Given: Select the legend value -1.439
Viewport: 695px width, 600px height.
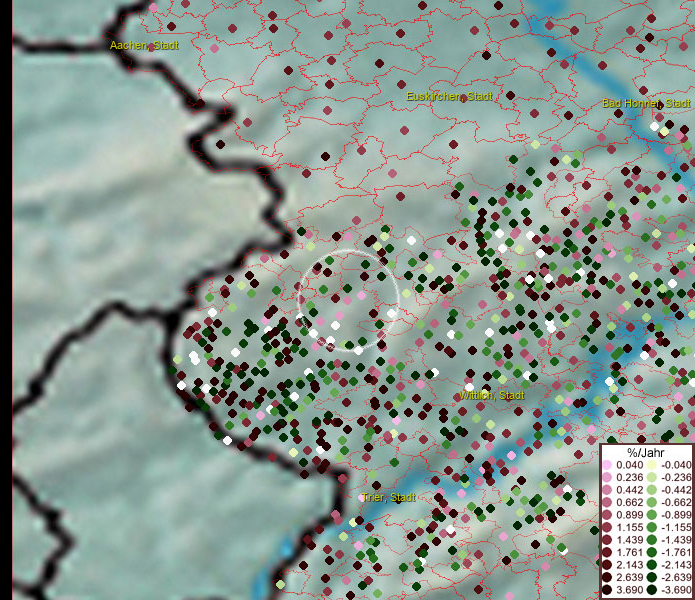Looking at the screenshot, I should point(676,540).
